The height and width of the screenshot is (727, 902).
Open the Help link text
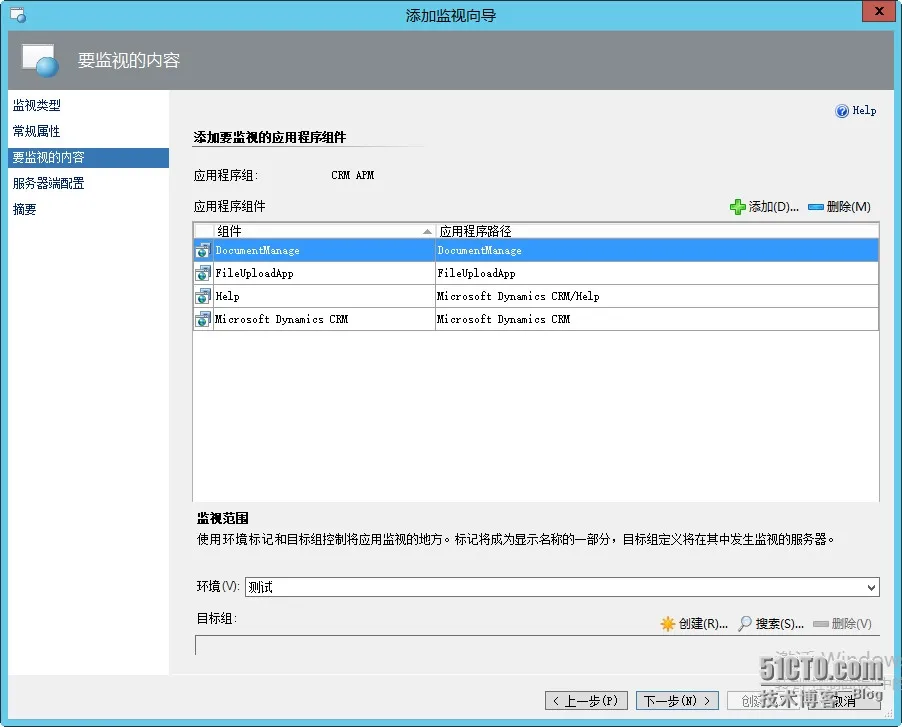point(864,110)
